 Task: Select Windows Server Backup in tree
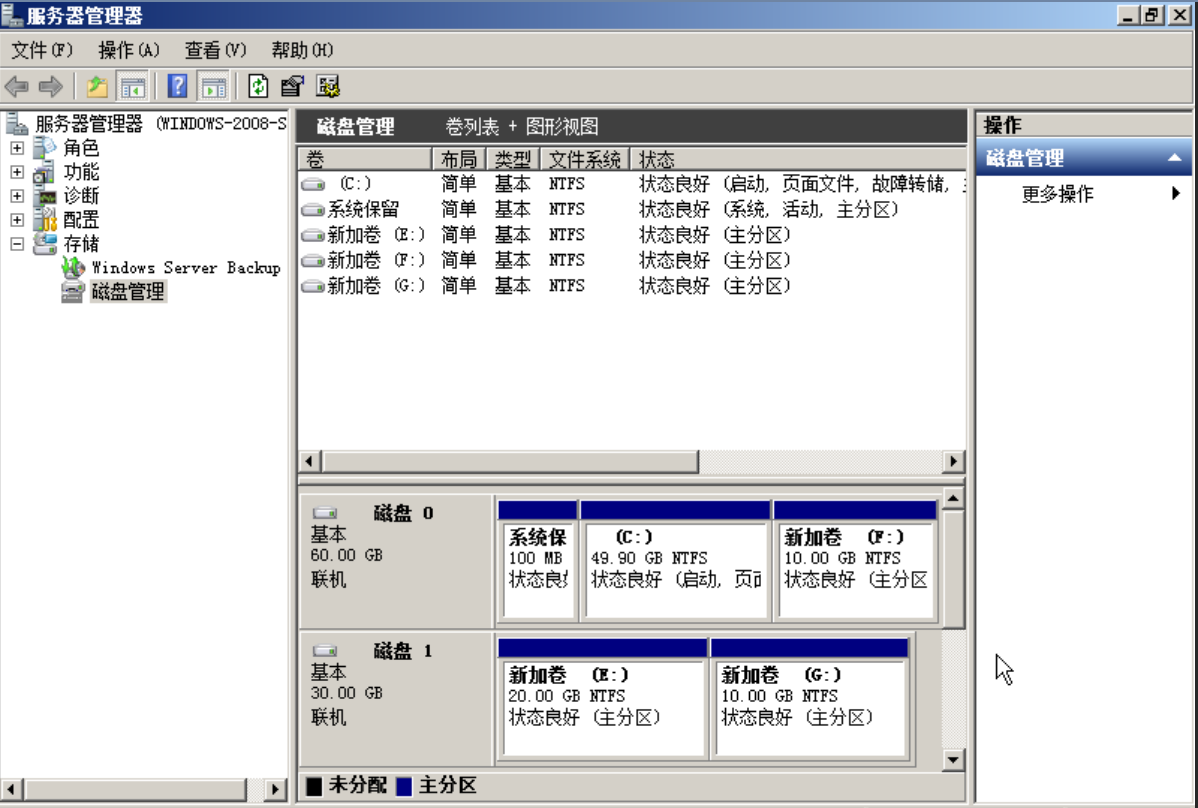pyautogui.click(x=185, y=268)
